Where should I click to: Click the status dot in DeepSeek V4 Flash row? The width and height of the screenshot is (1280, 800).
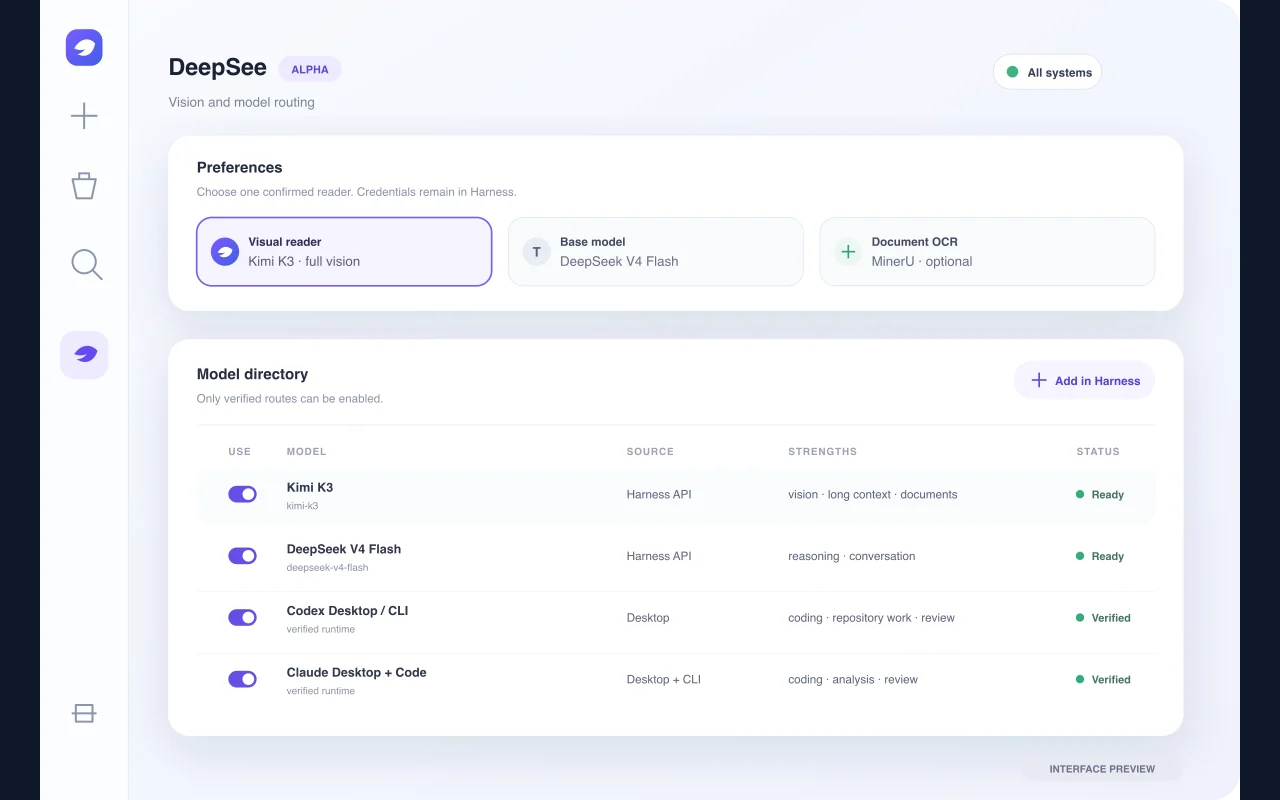pyautogui.click(x=1080, y=556)
